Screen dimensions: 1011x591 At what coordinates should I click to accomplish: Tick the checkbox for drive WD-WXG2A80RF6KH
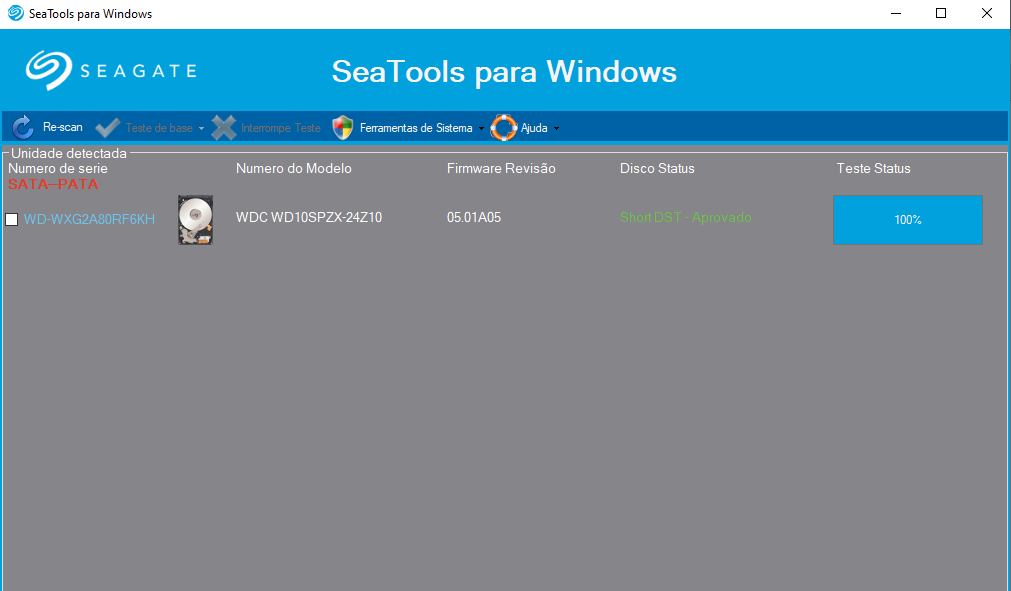click(12, 220)
